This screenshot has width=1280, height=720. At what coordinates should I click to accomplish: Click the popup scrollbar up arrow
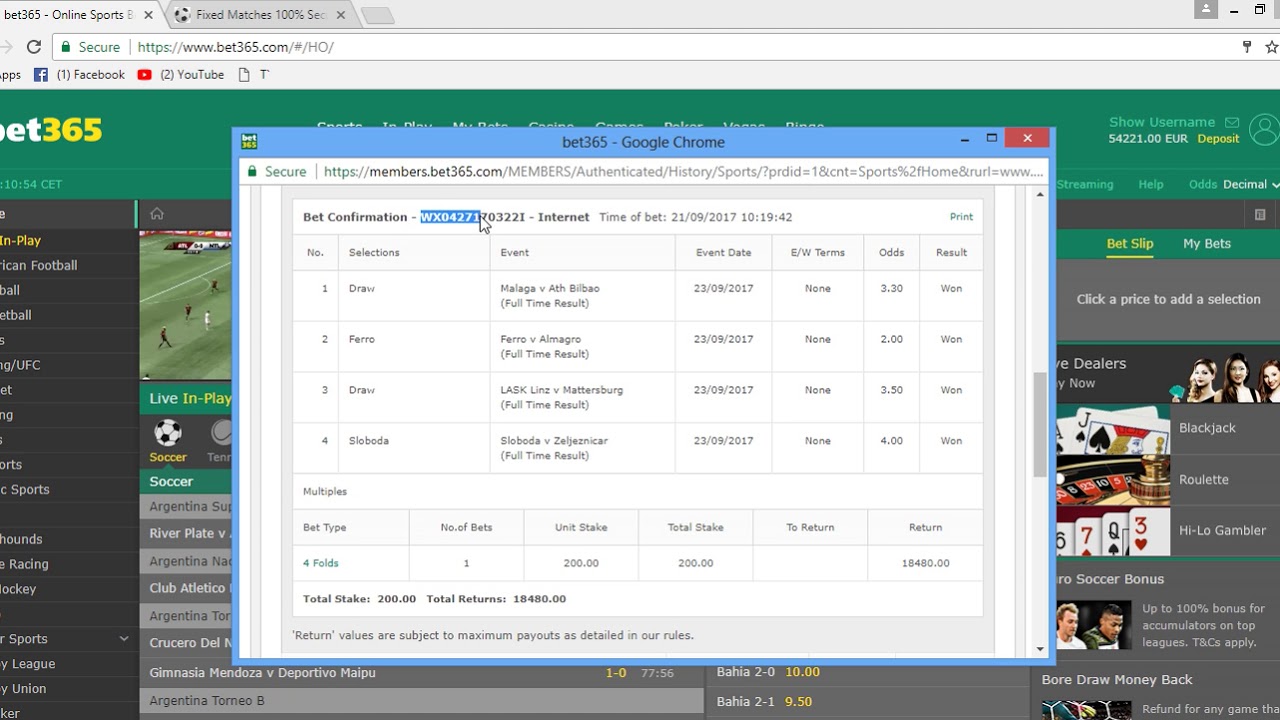point(1040,194)
